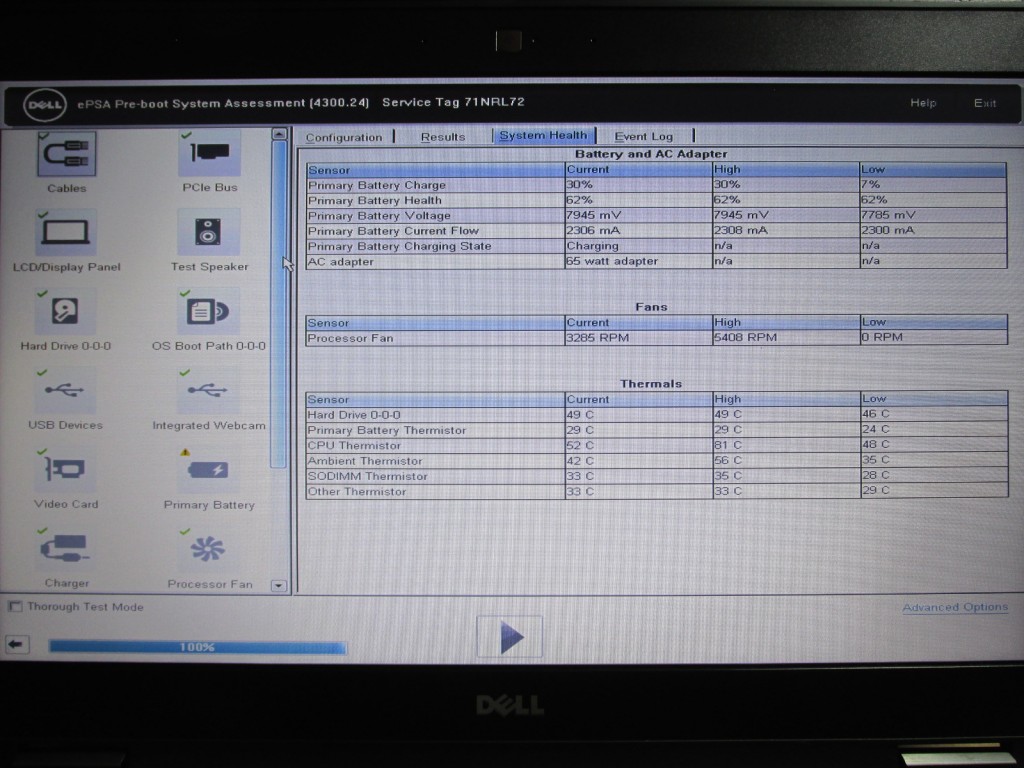Open Advanced Options link
This screenshot has height=768, width=1024.
click(x=955, y=608)
